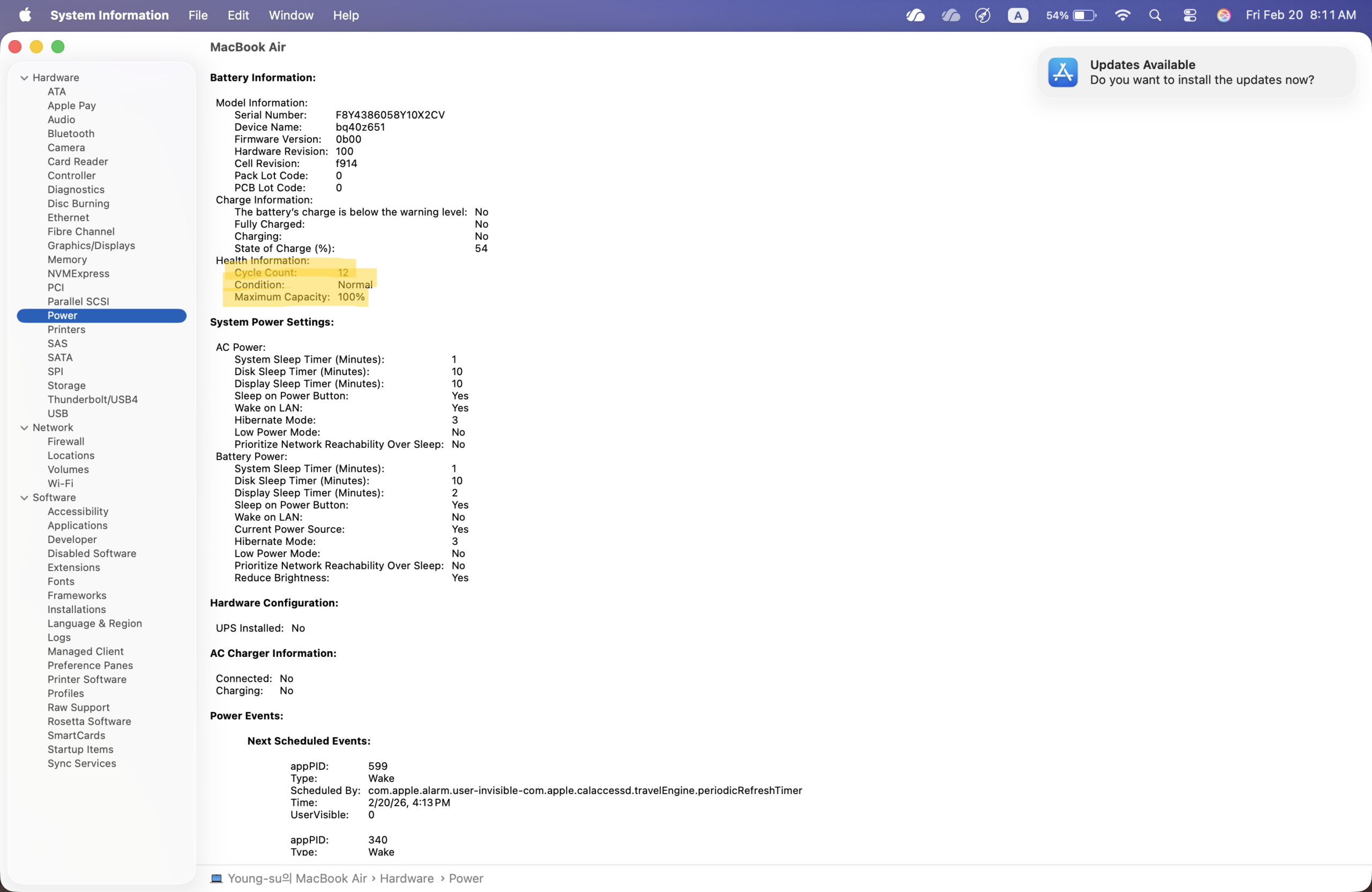
Task: Click the input source 'A' icon
Action: tap(1017, 15)
